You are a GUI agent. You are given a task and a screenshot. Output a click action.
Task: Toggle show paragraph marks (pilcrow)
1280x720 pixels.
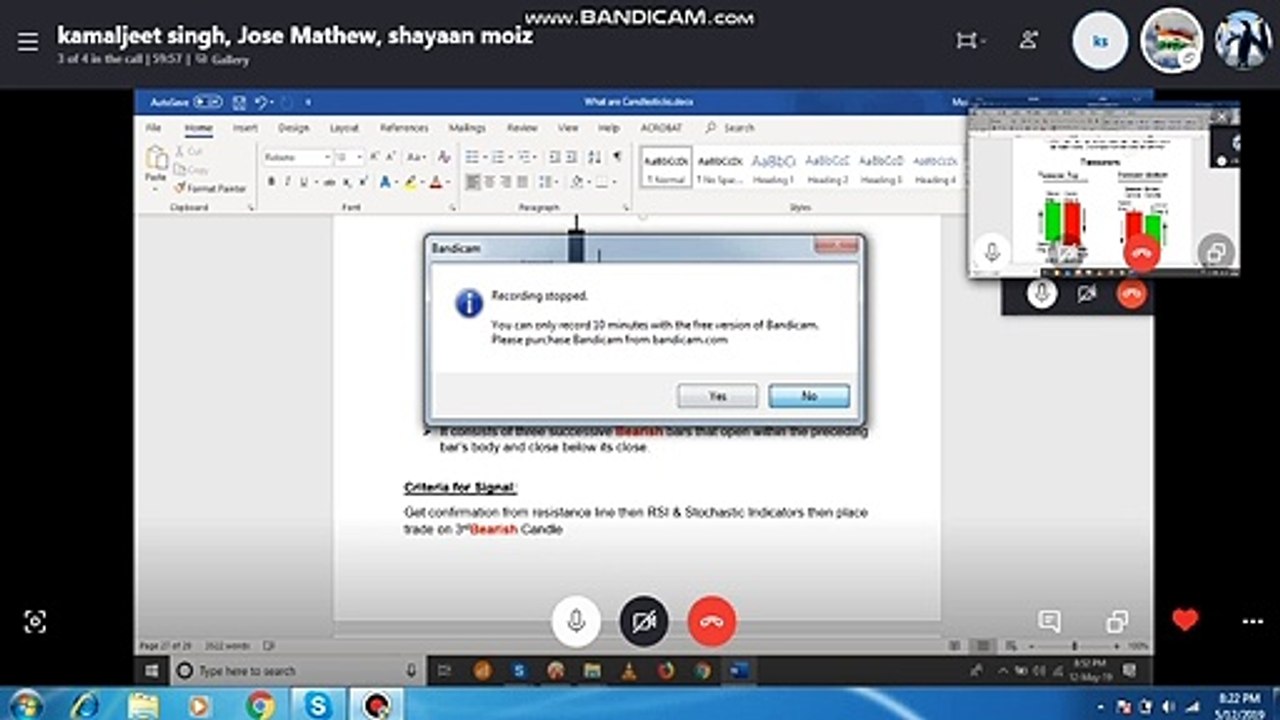[x=617, y=157]
